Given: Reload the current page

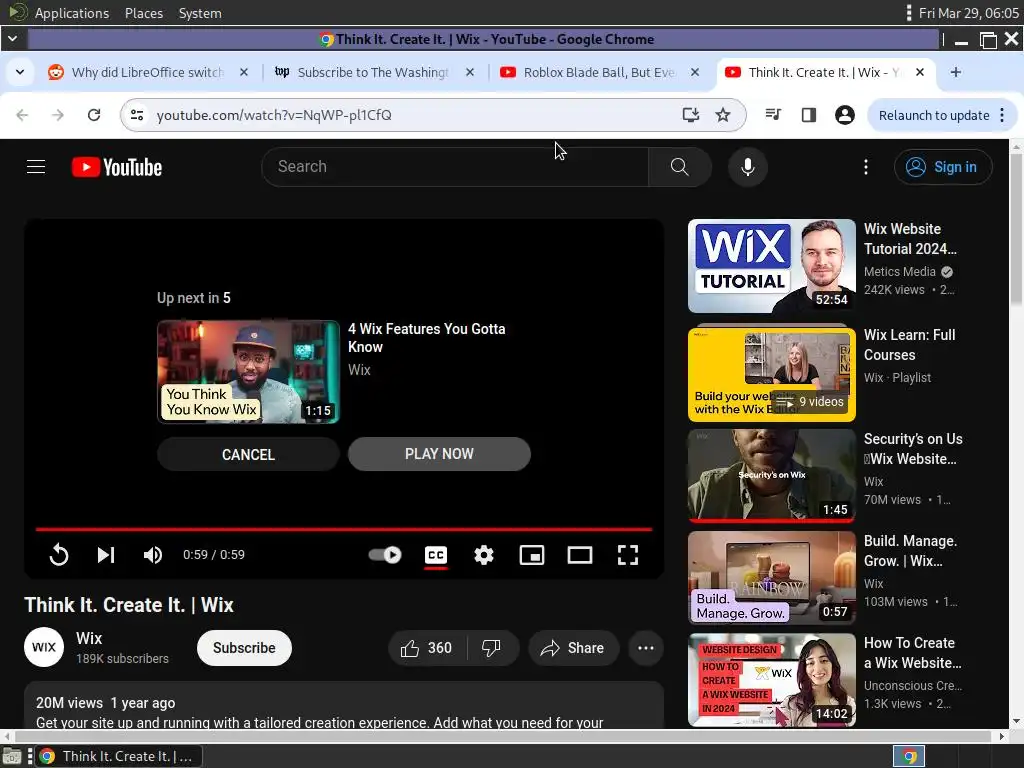Looking at the screenshot, I should pyautogui.click(x=94, y=115).
